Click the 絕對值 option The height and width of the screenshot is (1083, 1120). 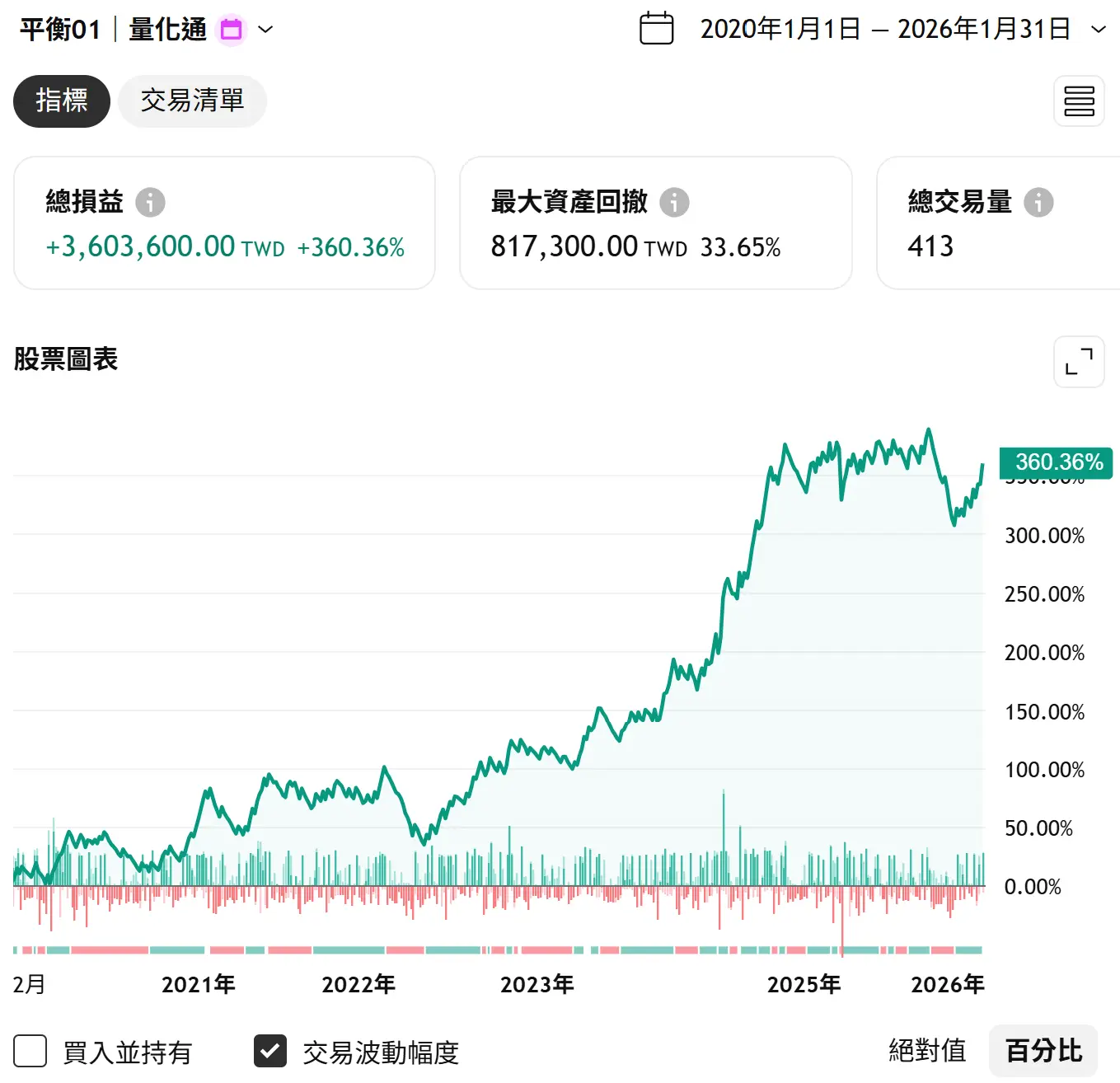[x=928, y=1050]
